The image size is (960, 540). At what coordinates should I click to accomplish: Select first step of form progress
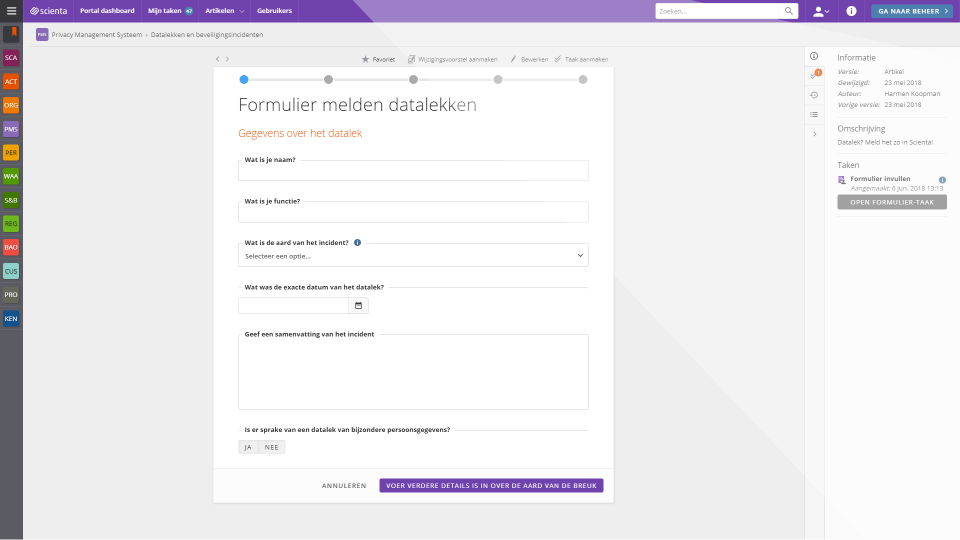244,80
